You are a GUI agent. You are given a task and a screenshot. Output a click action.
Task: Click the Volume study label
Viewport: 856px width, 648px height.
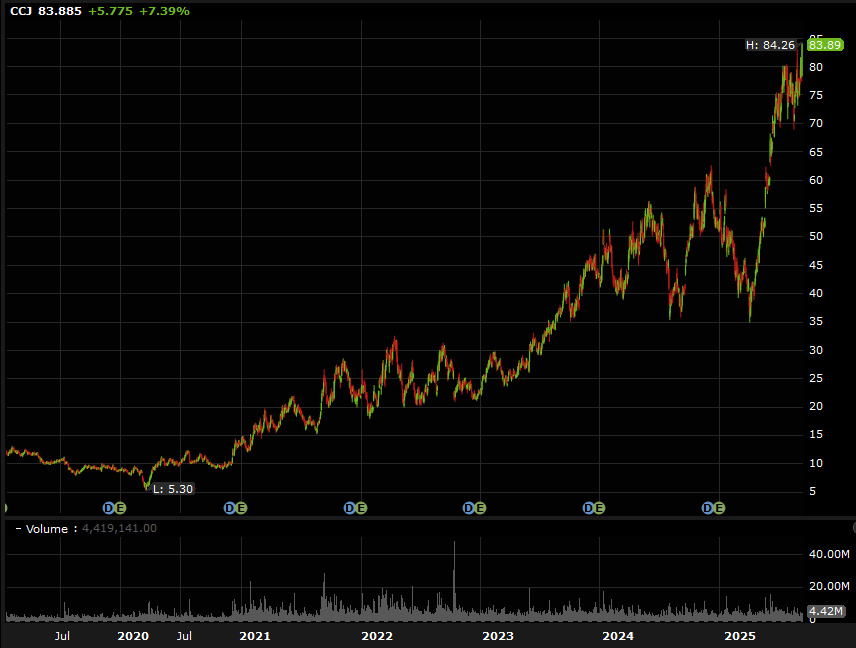(x=47, y=528)
